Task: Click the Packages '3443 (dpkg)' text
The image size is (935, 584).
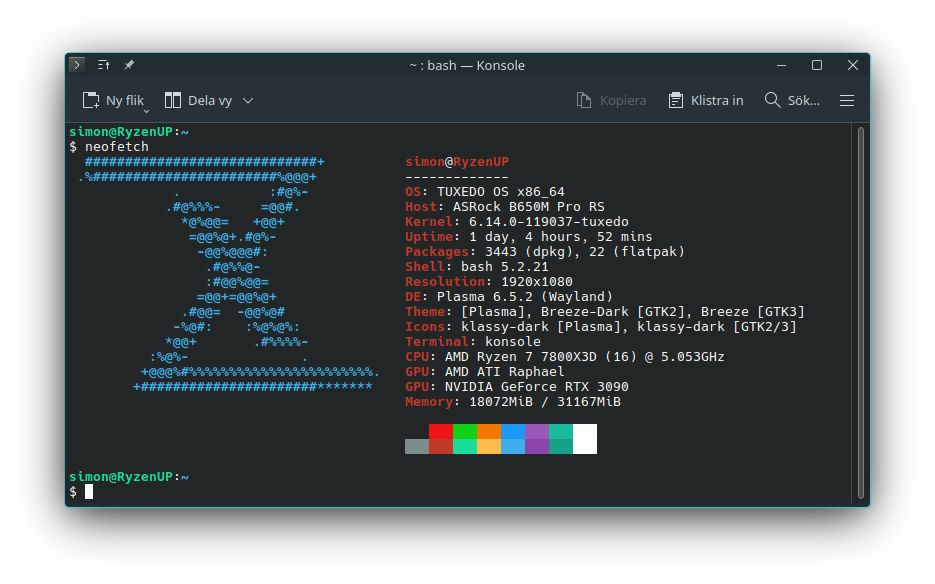Action: 532,252
